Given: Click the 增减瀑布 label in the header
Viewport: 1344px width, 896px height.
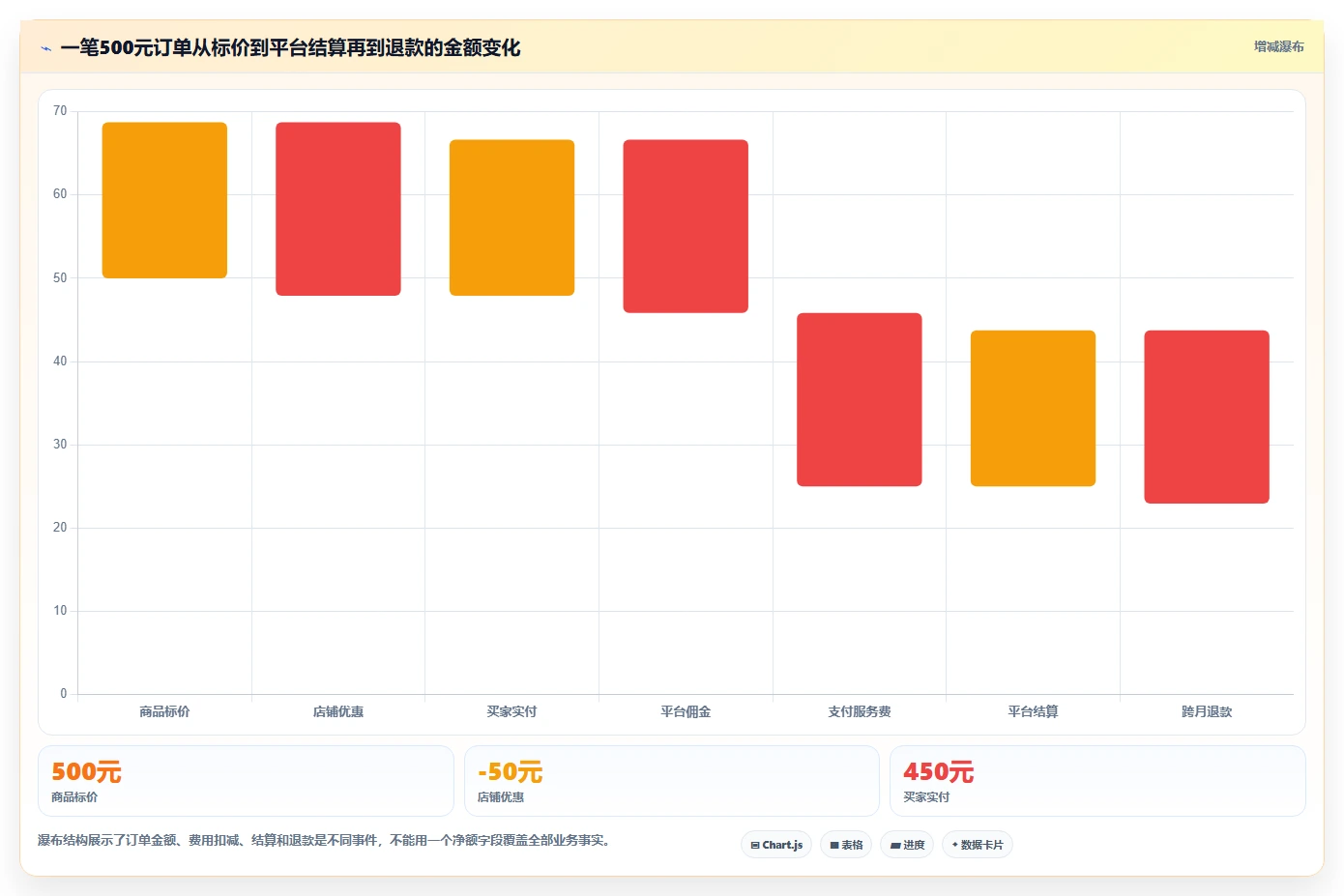Looking at the screenshot, I should coord(1278,46).
